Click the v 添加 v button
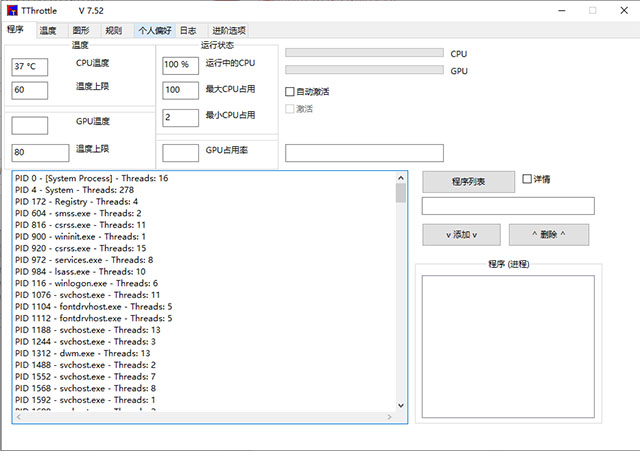The width and height of the screenshot is (640, 451). click(x=462, y=235)
